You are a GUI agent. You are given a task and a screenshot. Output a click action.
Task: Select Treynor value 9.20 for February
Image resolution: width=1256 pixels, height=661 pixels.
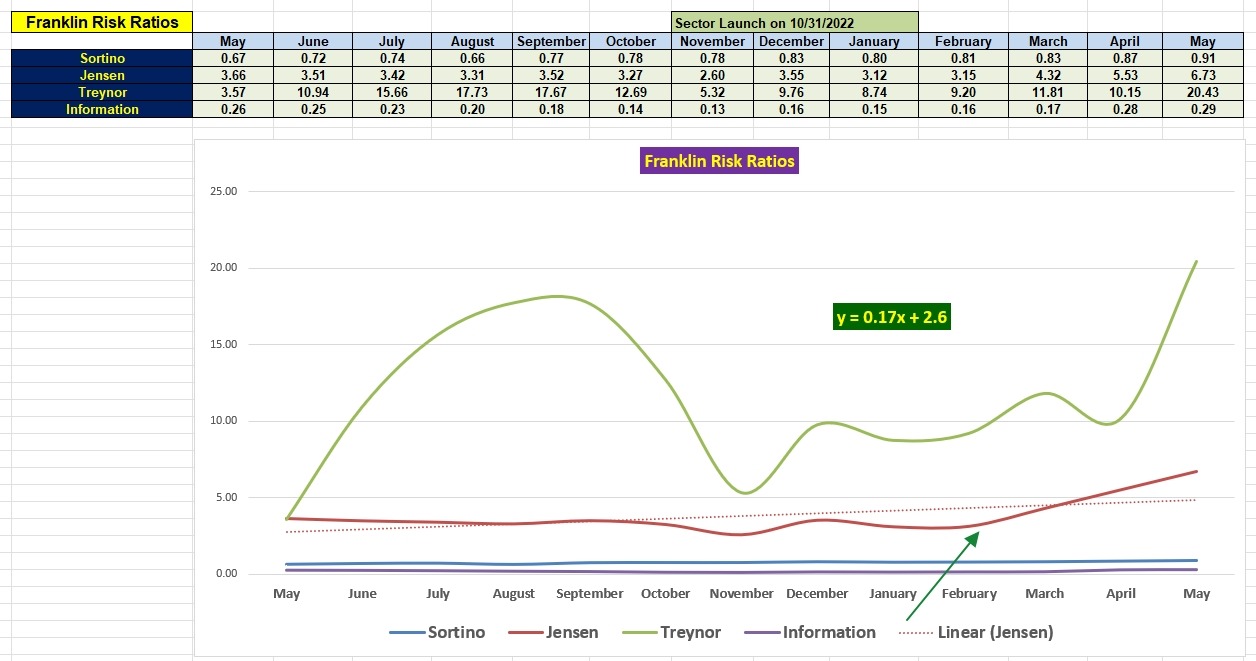pos(963,92)
